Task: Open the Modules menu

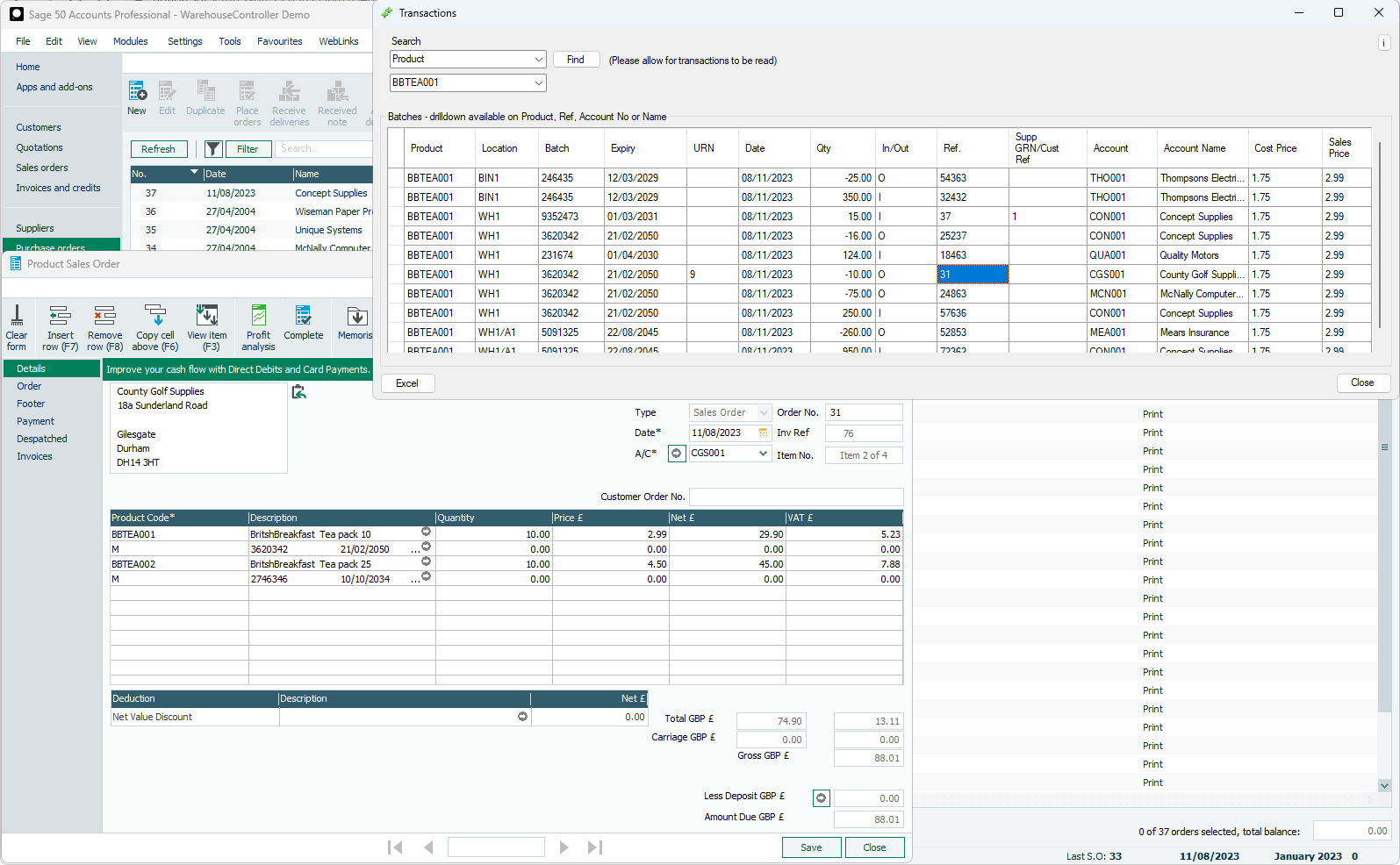Action: pyautogui.click(x=130, y=41)
